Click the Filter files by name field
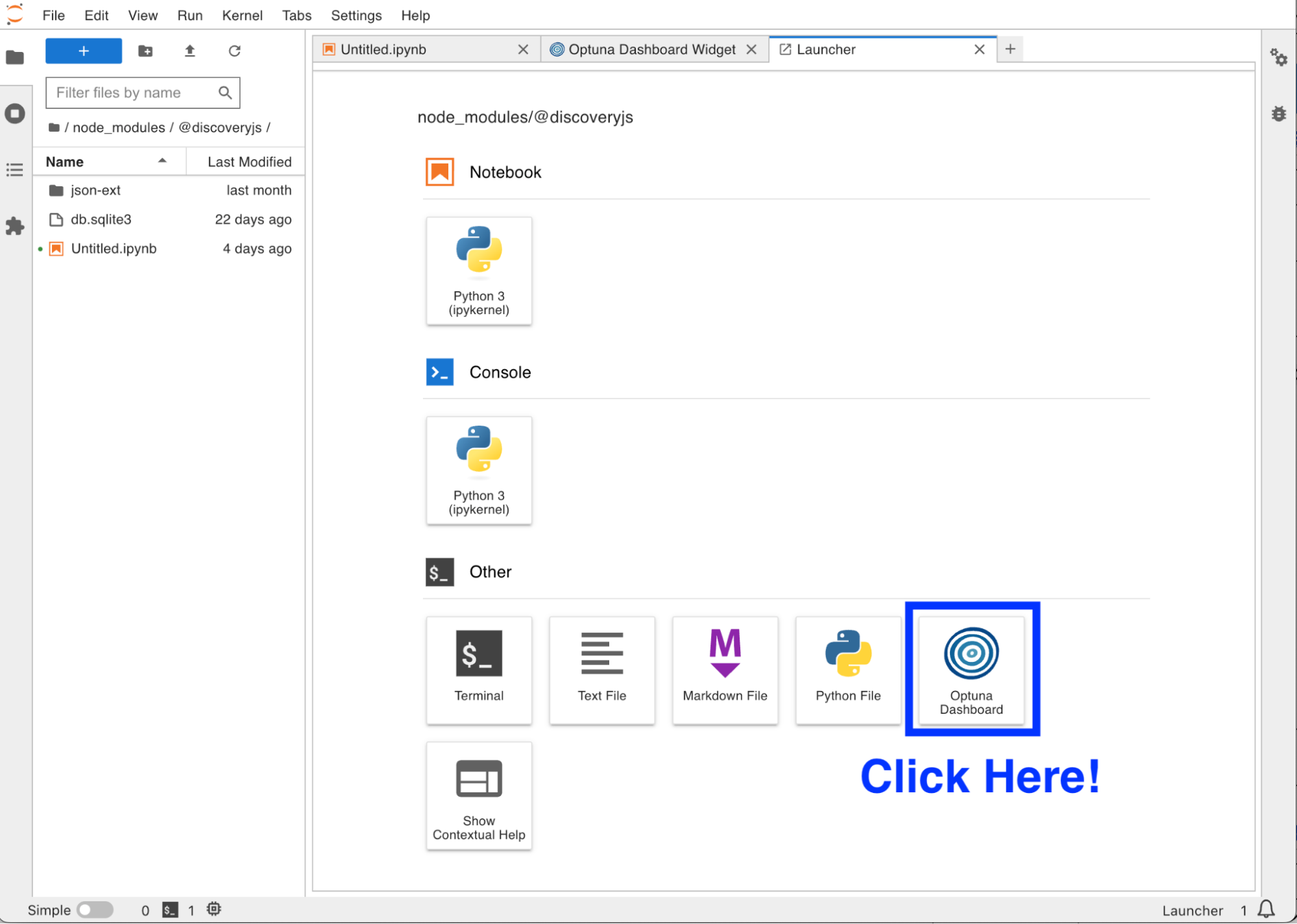Image resolution: width=1297 pixels, height=924 pixels. pos(143,93)
